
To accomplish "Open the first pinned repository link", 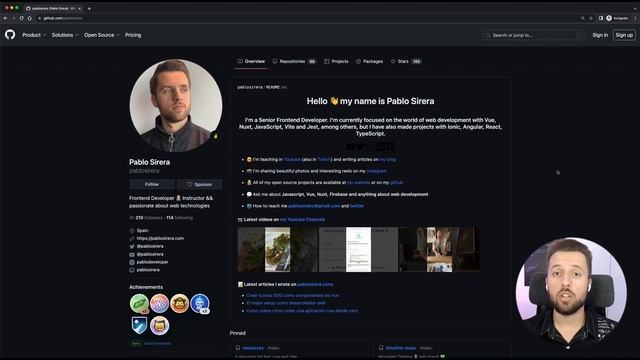I will (x=253, y=348).
